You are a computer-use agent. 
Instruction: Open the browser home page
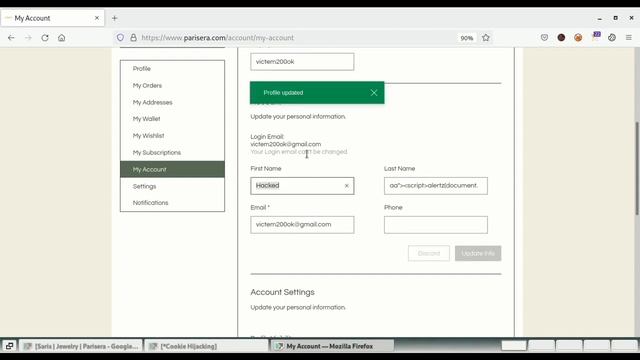(x=62, y=38)
